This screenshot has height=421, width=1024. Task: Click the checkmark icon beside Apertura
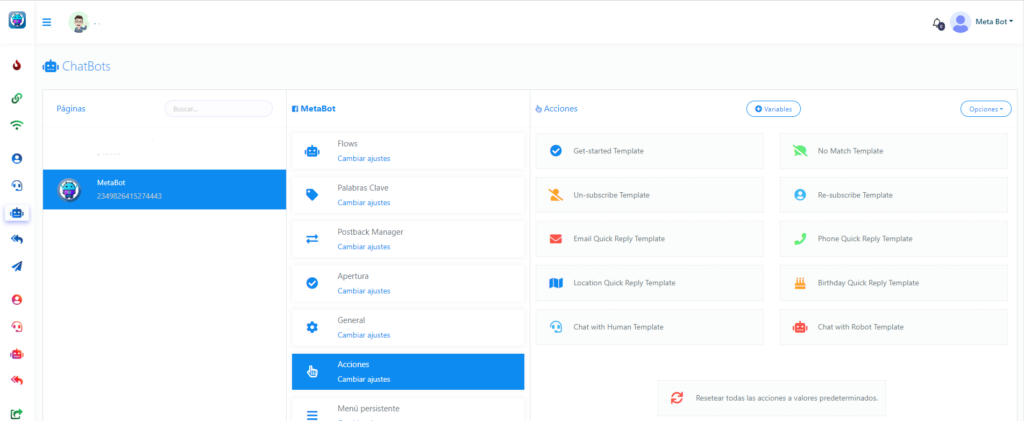click(x=312, y=283)
